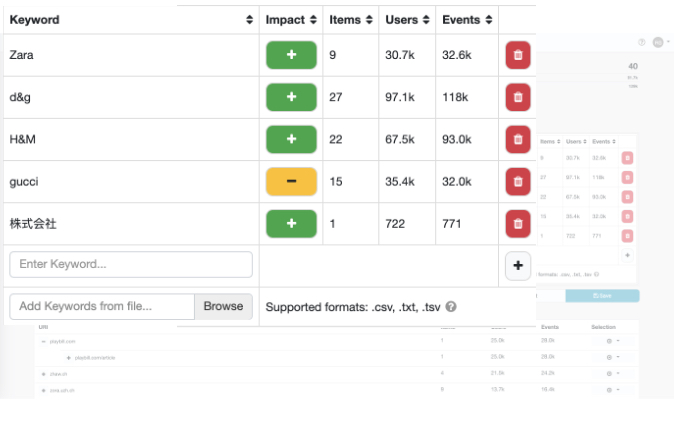Open the selection dropdown for the playbill.com row
The width and height of the screenshot is (674, 432).
[613, 341]
